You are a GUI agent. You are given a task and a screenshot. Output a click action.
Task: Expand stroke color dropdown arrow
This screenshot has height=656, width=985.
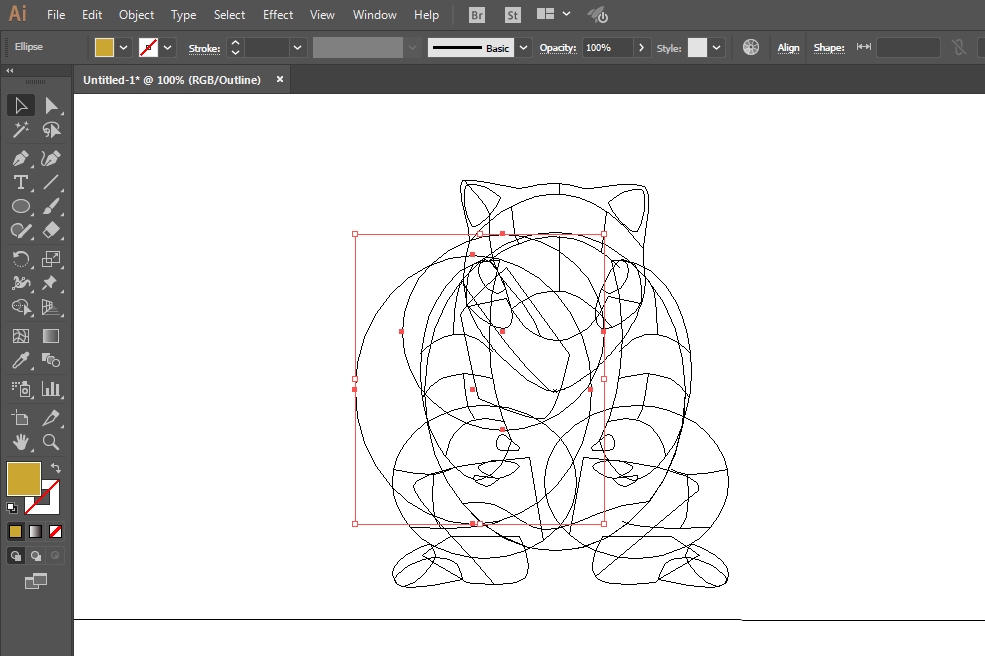tap(168, 48)
